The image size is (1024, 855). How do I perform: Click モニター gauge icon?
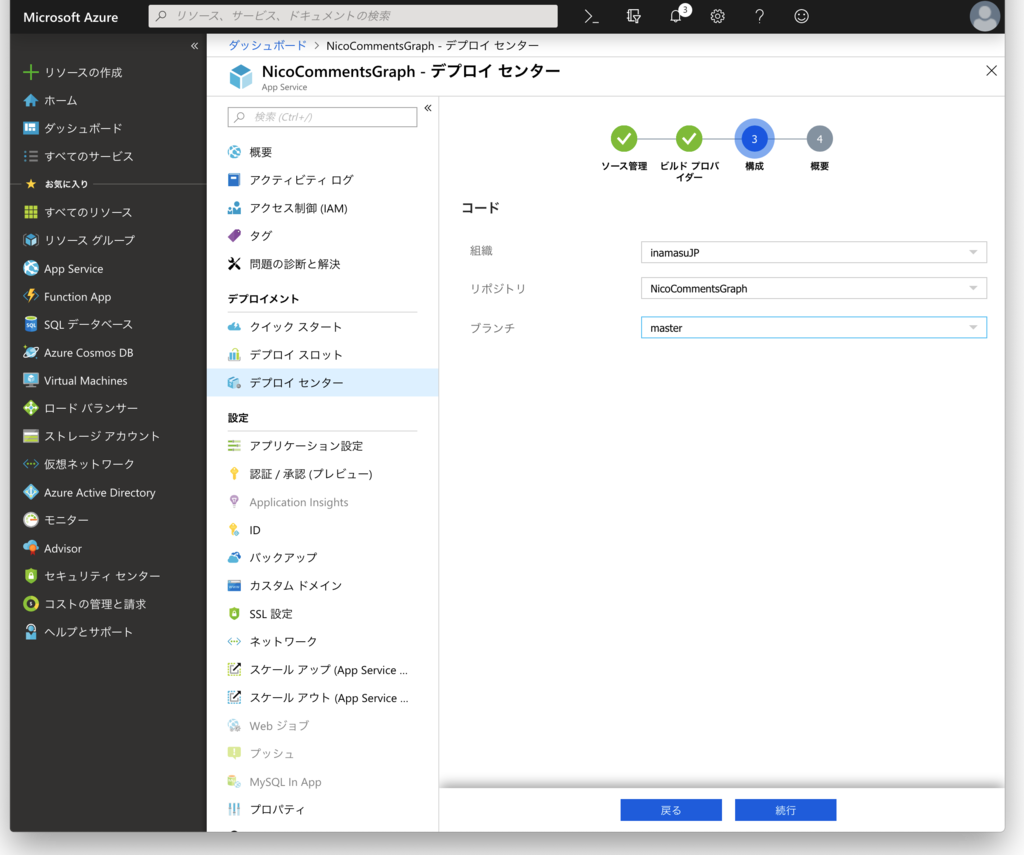[x=31, y=520]
